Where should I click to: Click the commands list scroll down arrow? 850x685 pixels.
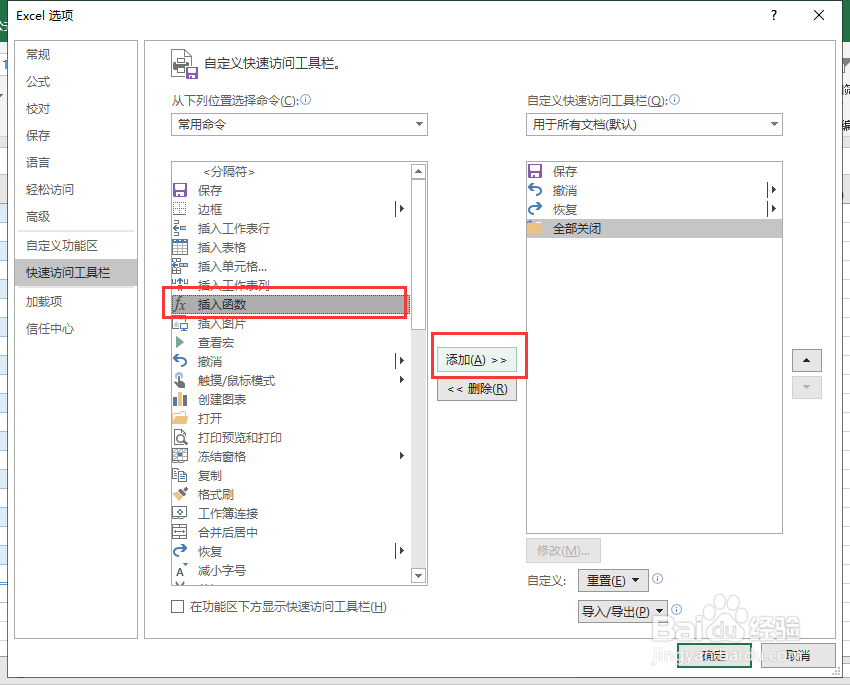(418, 576)
